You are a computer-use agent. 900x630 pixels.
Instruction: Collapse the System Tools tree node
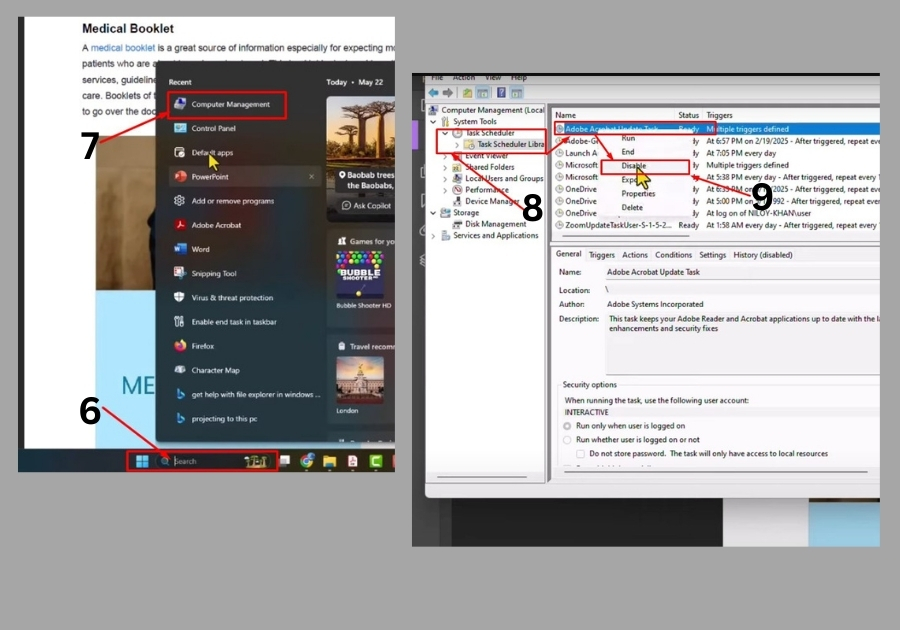point(433,122)
